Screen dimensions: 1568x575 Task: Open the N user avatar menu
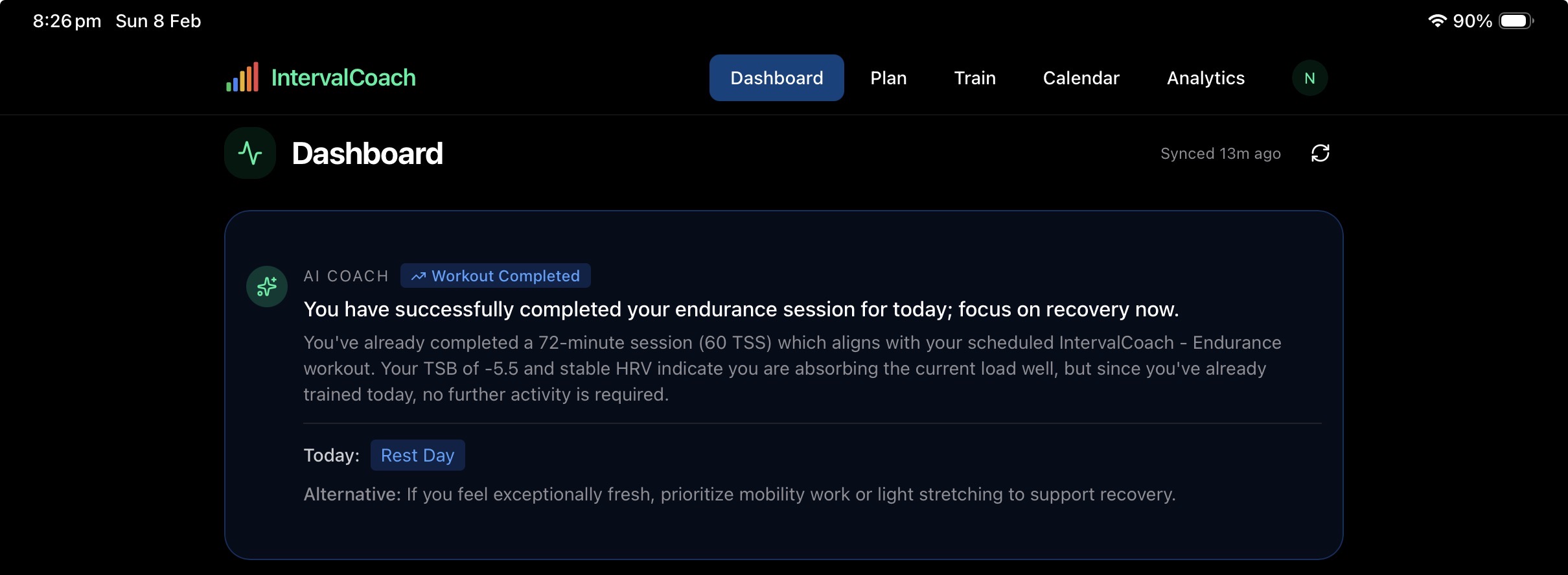[1309, 78]
